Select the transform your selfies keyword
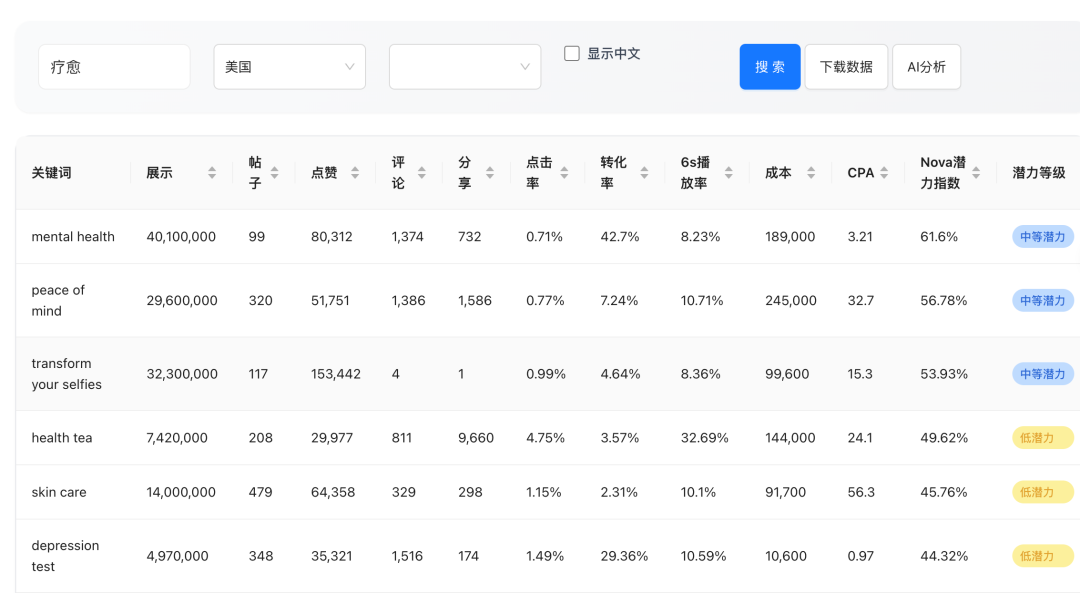Screen dimensions: 1080x593 (66, 374)
